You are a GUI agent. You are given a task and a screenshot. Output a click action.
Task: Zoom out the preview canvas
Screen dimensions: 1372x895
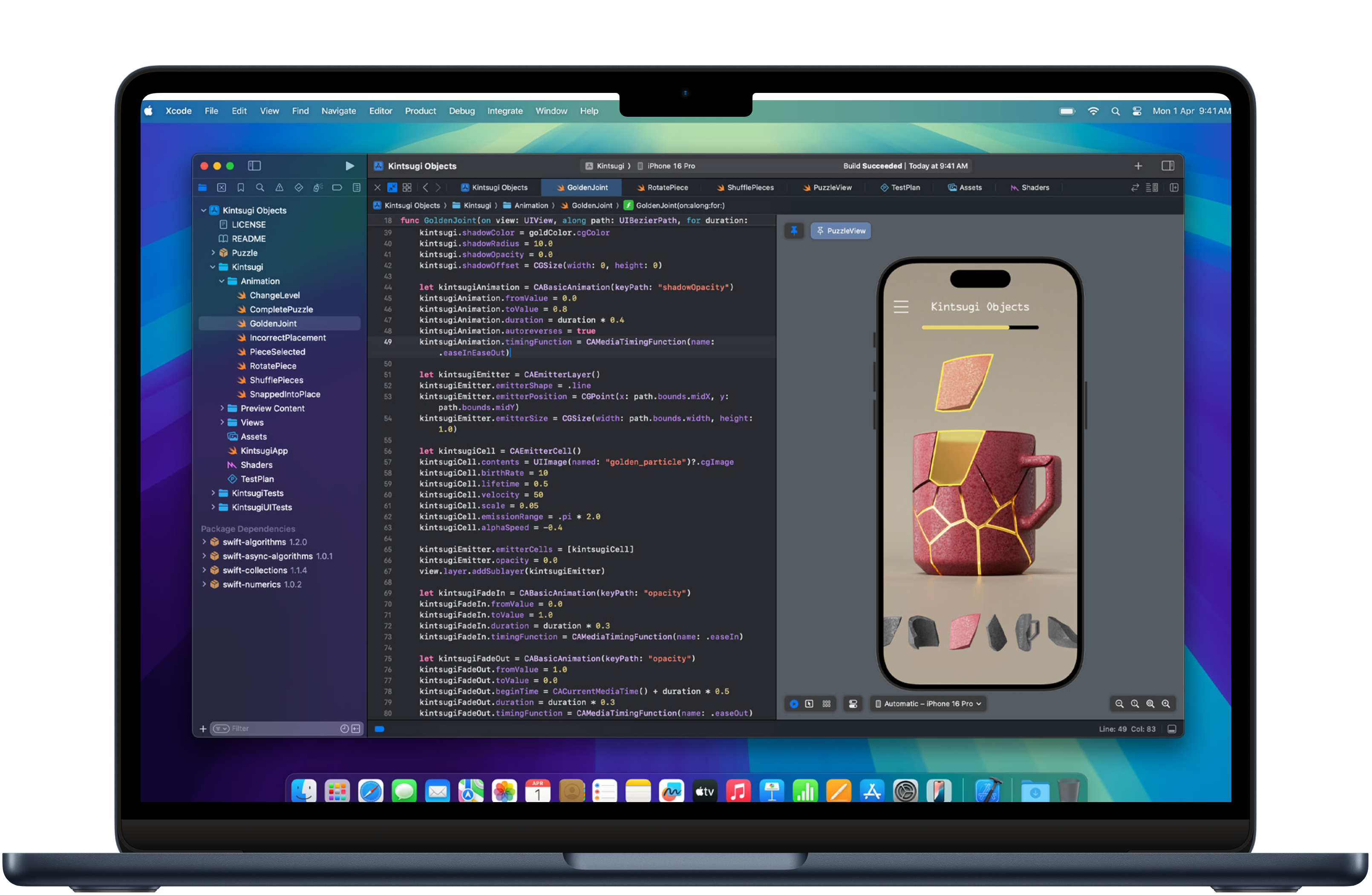1119,704
